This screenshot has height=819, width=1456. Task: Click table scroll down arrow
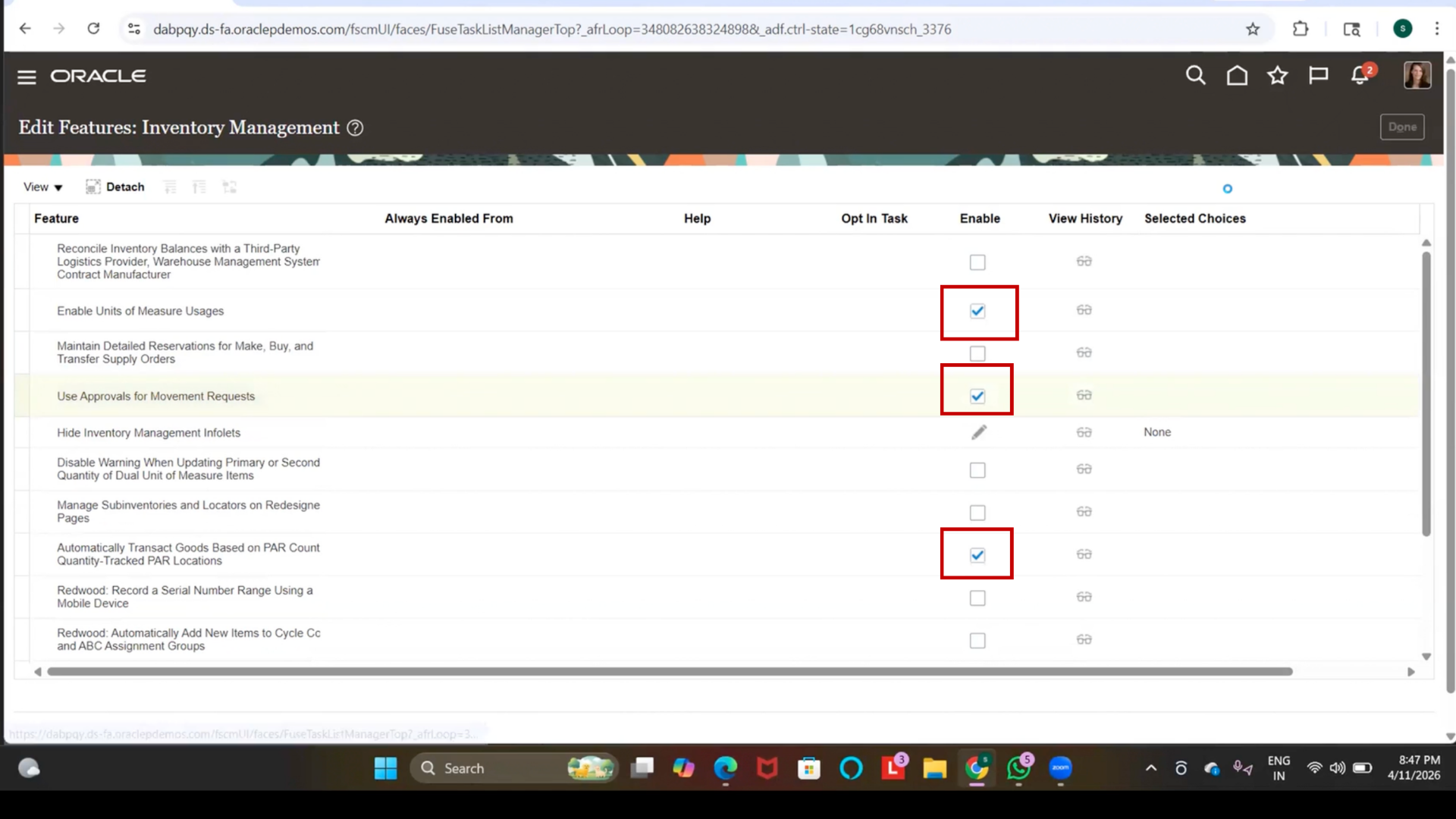[1426, 657]
